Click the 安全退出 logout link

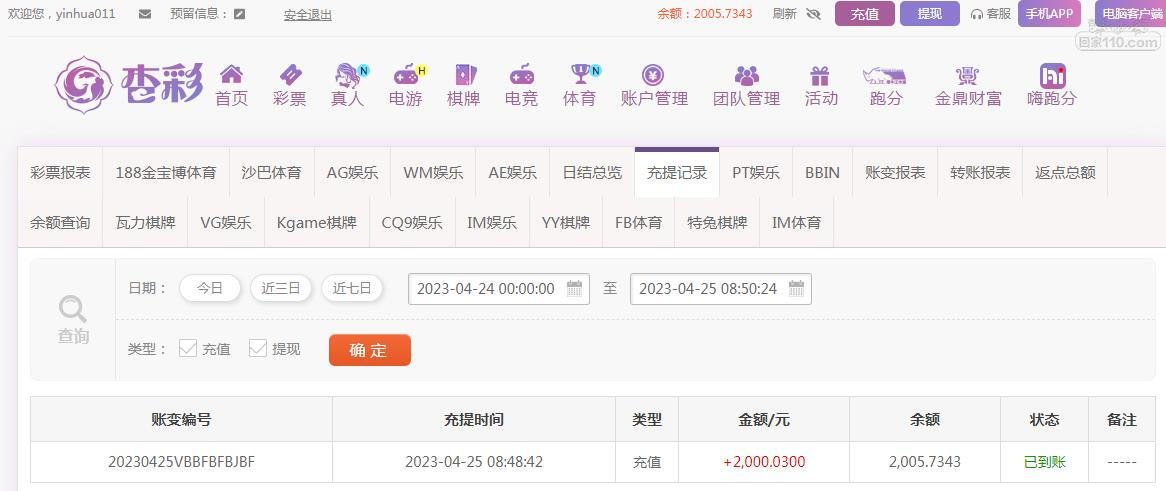[308, 14]
